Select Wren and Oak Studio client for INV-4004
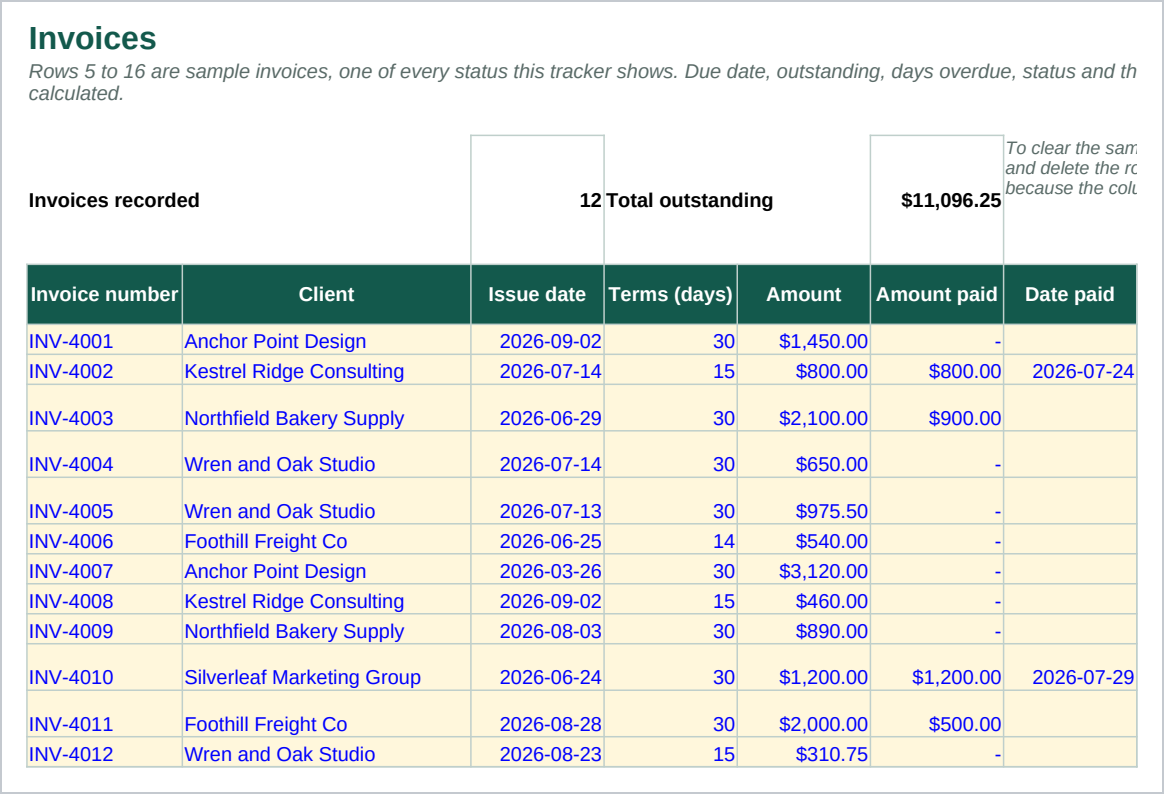The height and width of the screenshot is (794, 1164). pos(327,455)
